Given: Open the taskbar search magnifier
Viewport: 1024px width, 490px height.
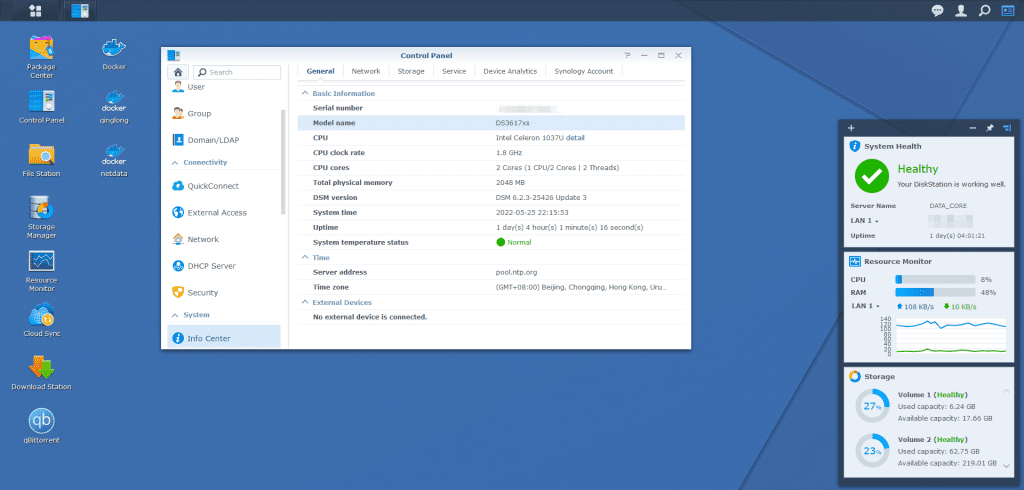Looking at the screenshot, I should click(984, 10).
